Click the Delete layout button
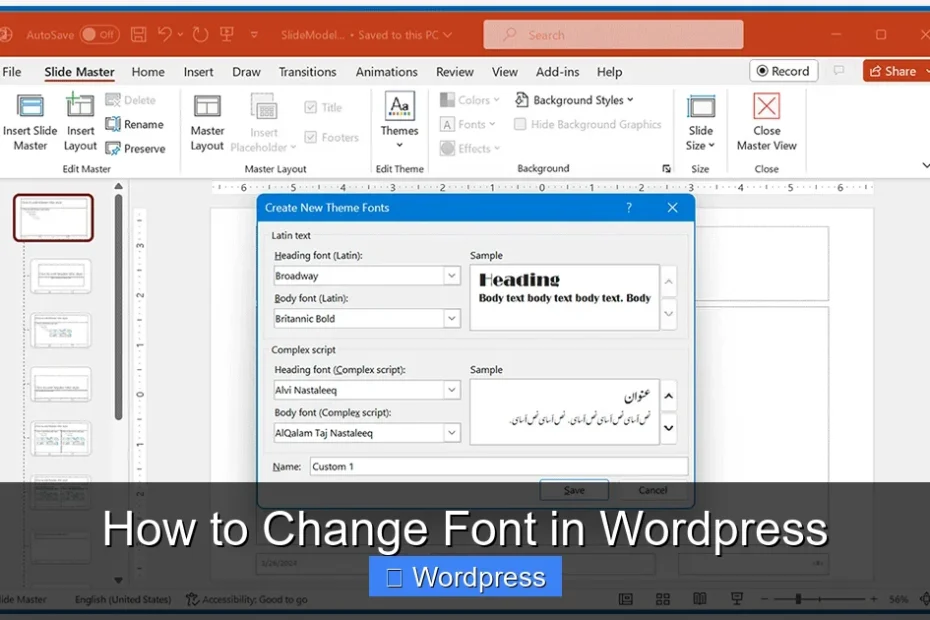 coord(130,100)
